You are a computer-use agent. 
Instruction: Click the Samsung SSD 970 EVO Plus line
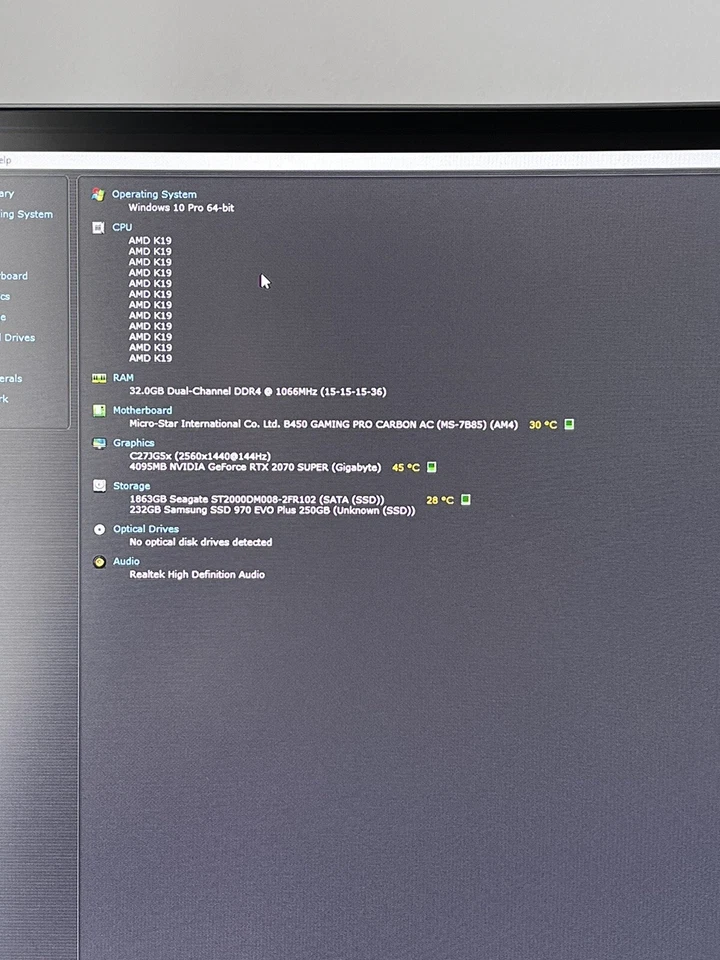tap(272, 510)
